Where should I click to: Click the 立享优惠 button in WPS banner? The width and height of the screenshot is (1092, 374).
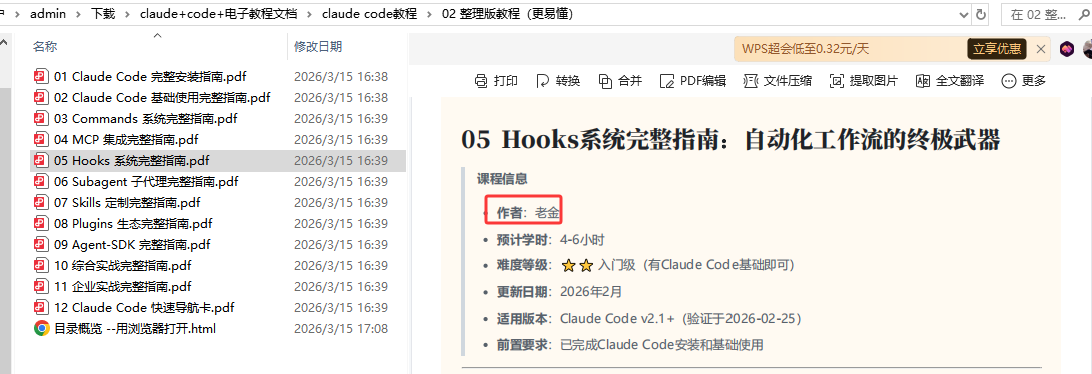coord(997,49)
